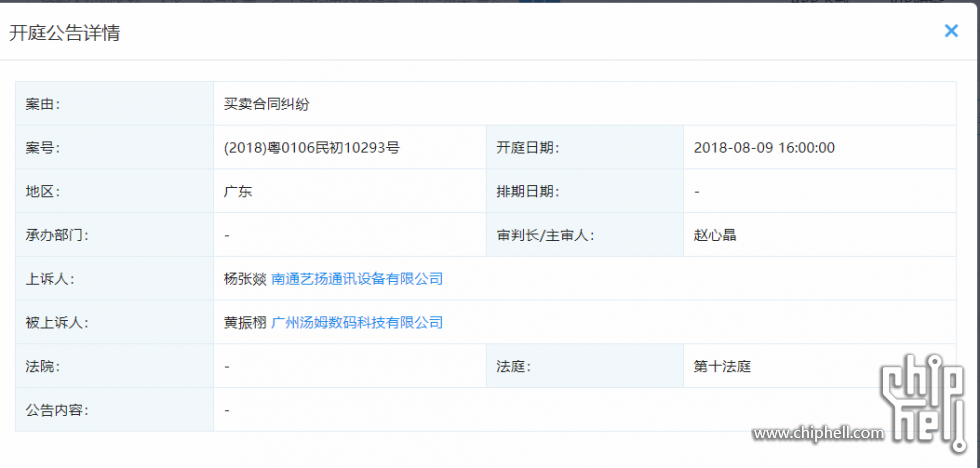The width and height of the screenshot is (980, 468).
Task: Click the 排期日期 label cell
Action: click(x=585, y=191)
